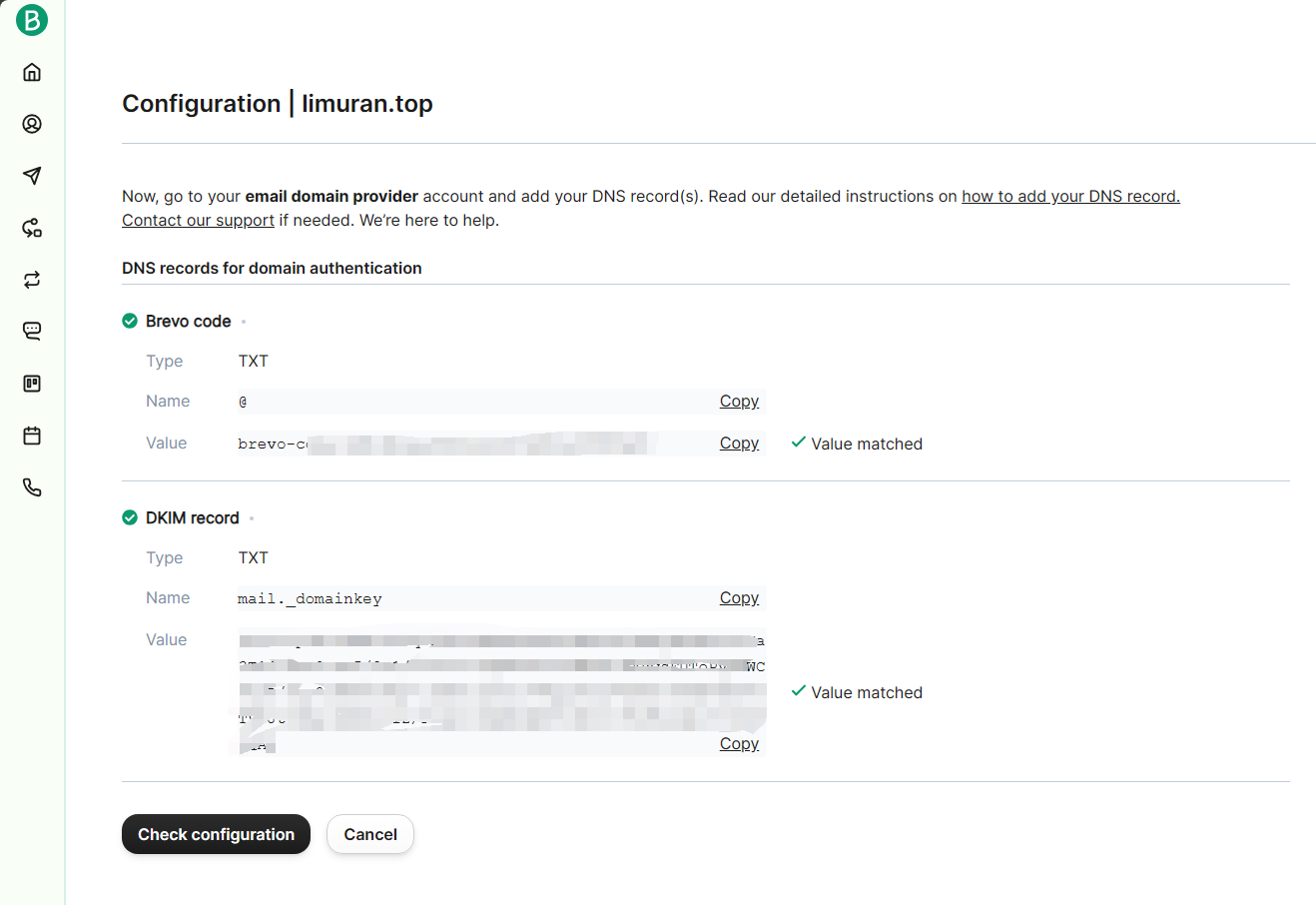Copy the DKIM record Value

pyautogui.click(x=739, y=744)
